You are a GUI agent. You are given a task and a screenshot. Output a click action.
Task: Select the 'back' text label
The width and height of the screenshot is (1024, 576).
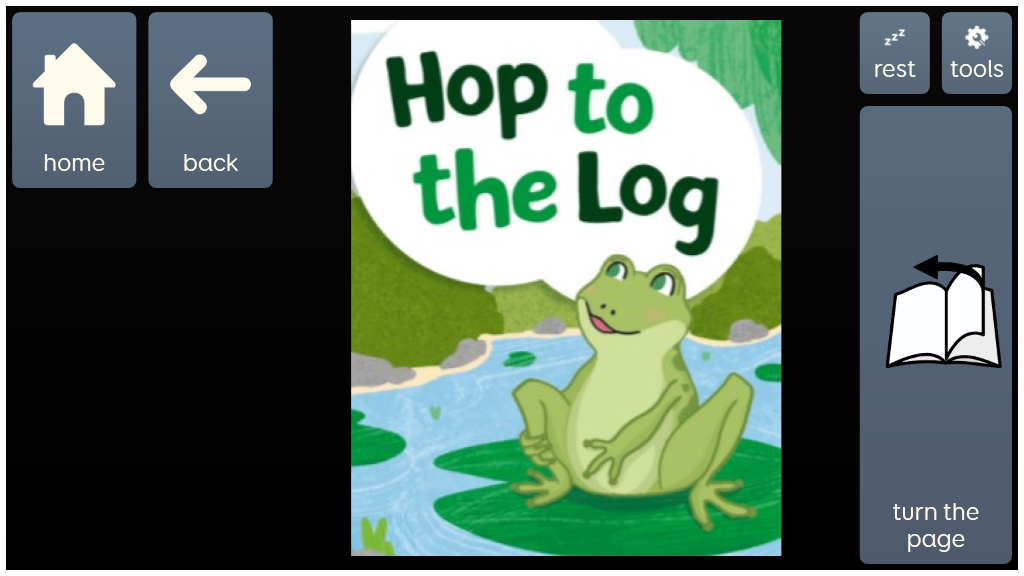tap(210, 163)
